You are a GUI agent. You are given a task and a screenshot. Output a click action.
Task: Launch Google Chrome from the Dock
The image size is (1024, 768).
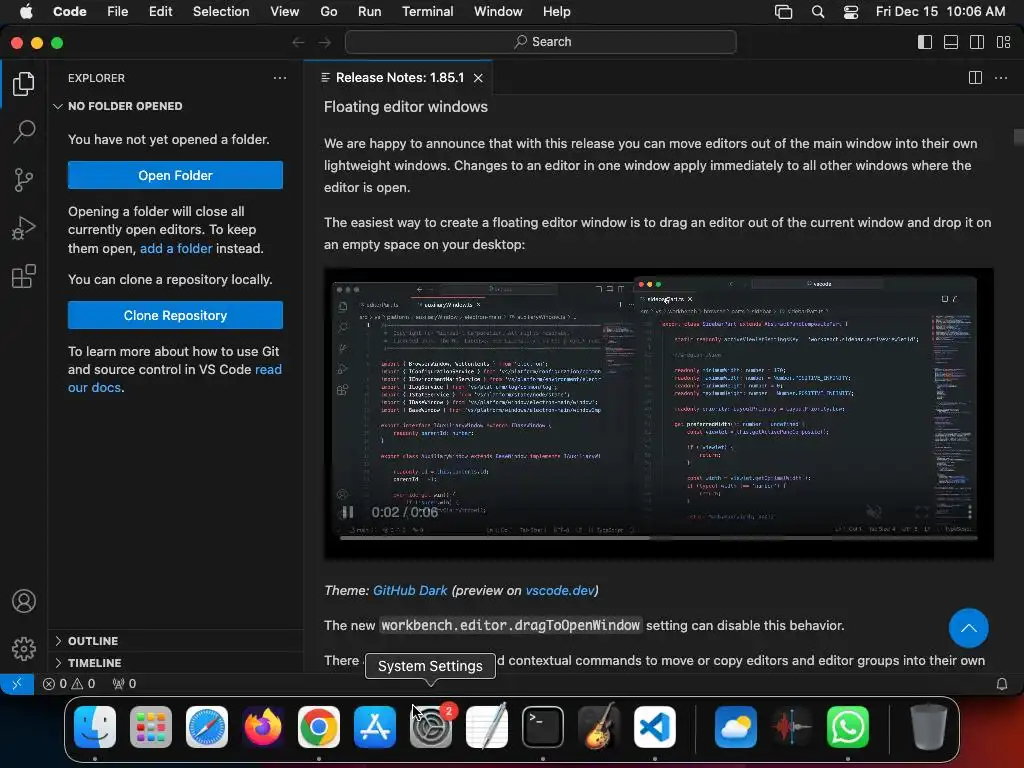click(319, 727)
